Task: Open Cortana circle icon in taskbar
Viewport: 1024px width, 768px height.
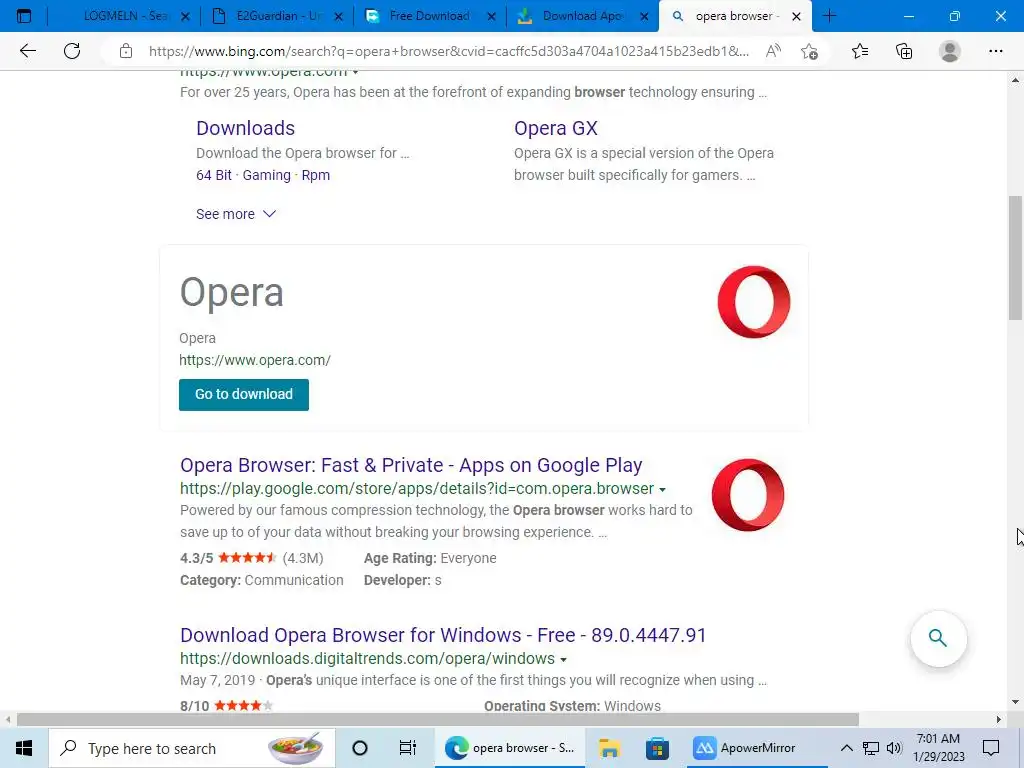Action: [x=360, y=748]
